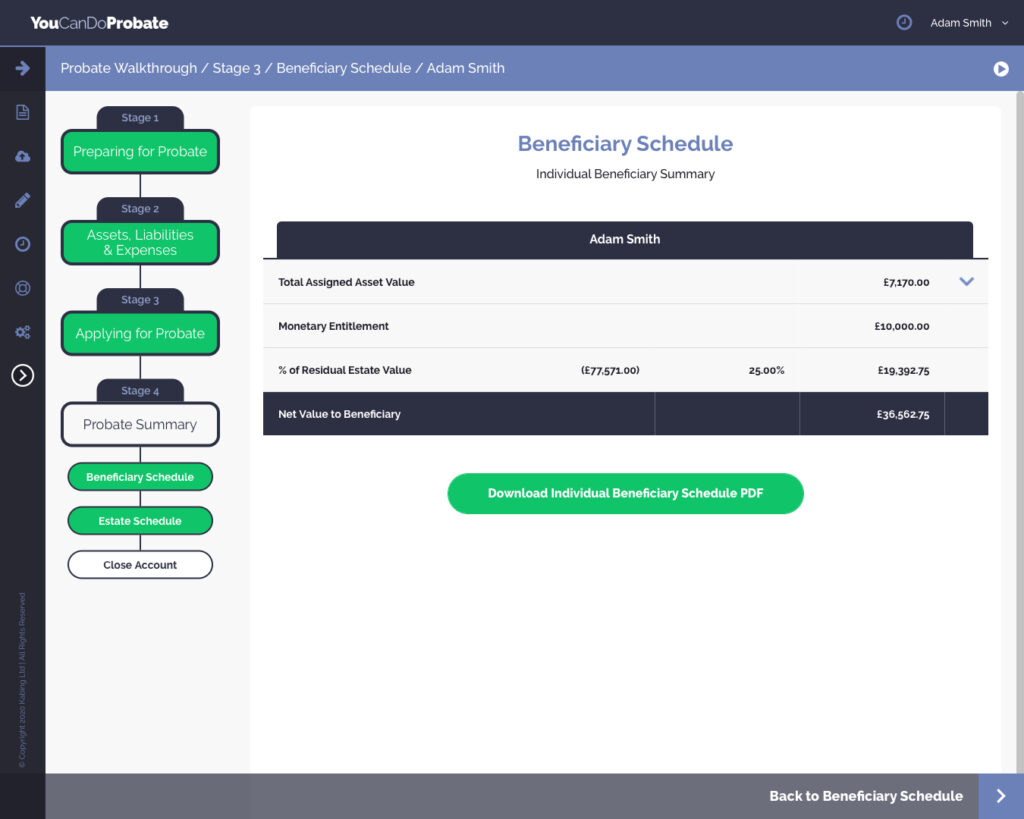Viewport: 1024px width, 819px height.
Task: Open the lifebuoy help icon in sidebar
Action: [x=22, y=288]
